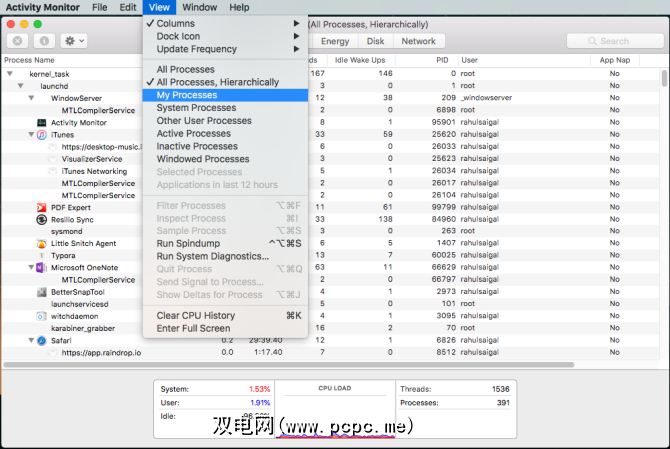Click the horizontal scrollbar of process list

[x=289, y=365]
